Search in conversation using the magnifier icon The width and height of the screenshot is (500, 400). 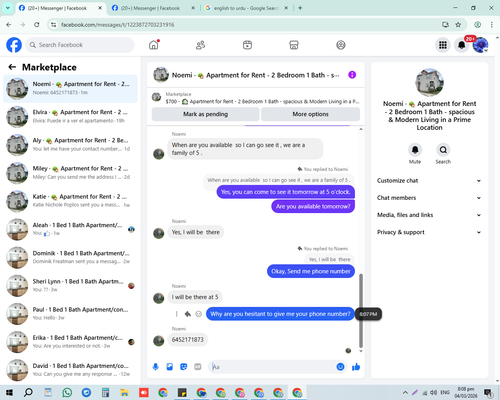(x=443, y=150)
